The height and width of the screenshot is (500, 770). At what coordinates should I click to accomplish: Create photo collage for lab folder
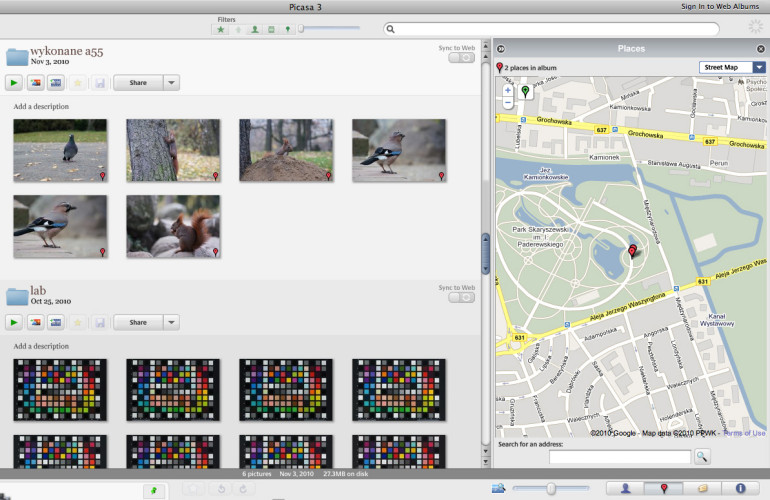35,322
